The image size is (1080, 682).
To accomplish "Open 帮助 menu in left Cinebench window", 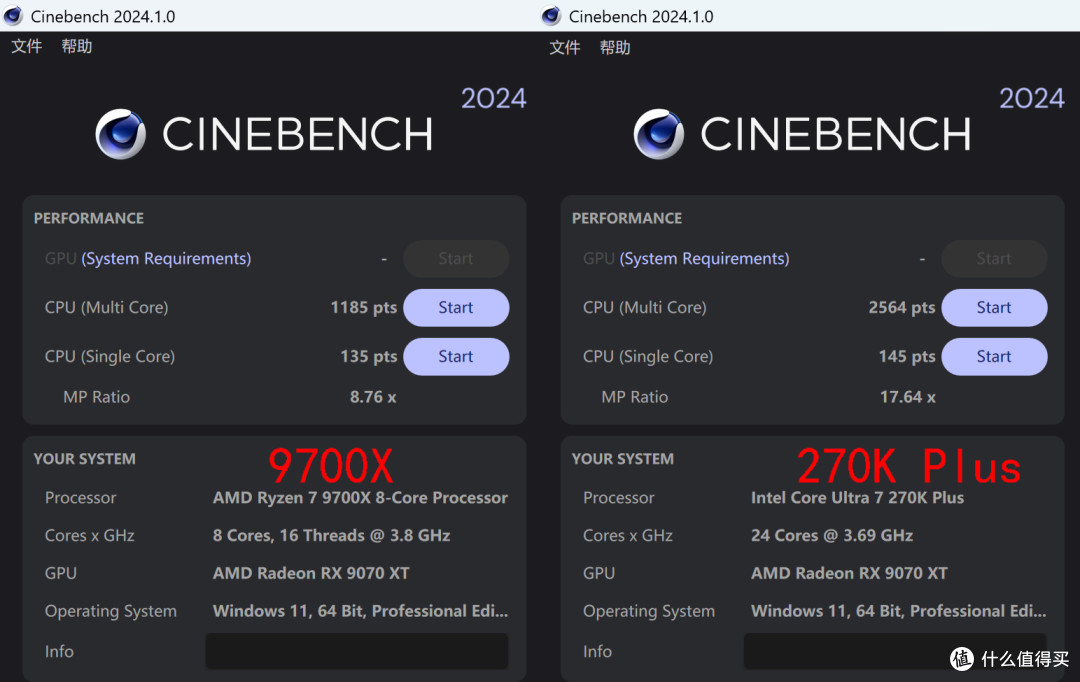I will pos(76,46).
